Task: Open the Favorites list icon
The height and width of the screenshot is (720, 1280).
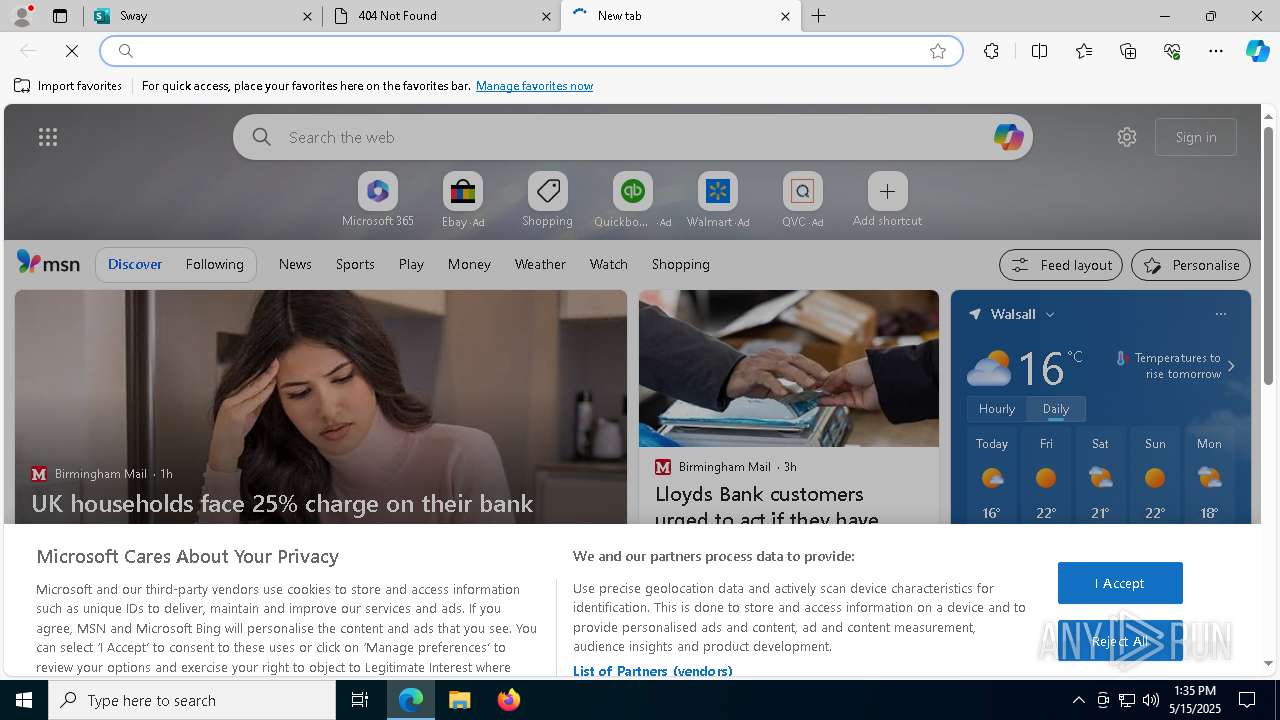Action: coord(1084,51)
